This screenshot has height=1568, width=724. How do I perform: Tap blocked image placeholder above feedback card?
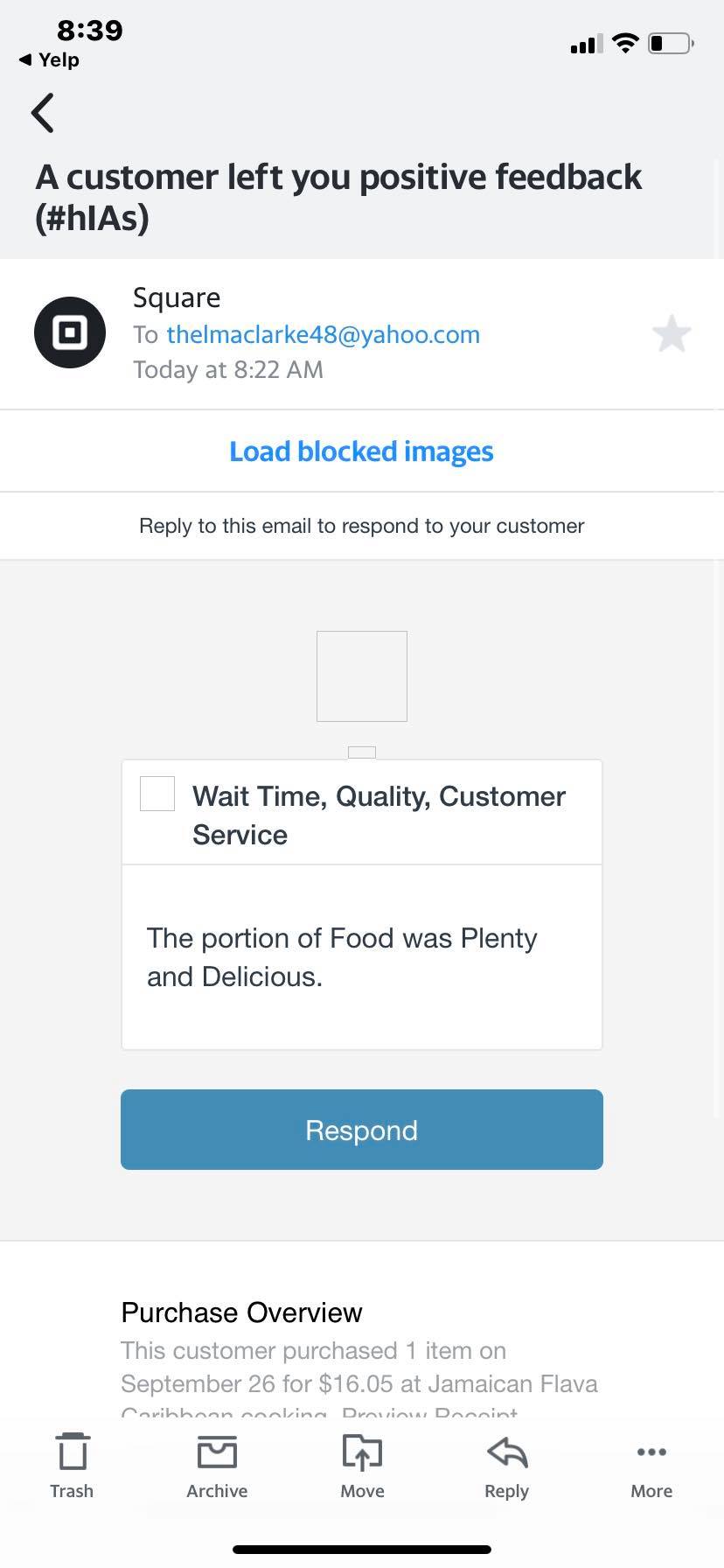[x=361, y=676]
